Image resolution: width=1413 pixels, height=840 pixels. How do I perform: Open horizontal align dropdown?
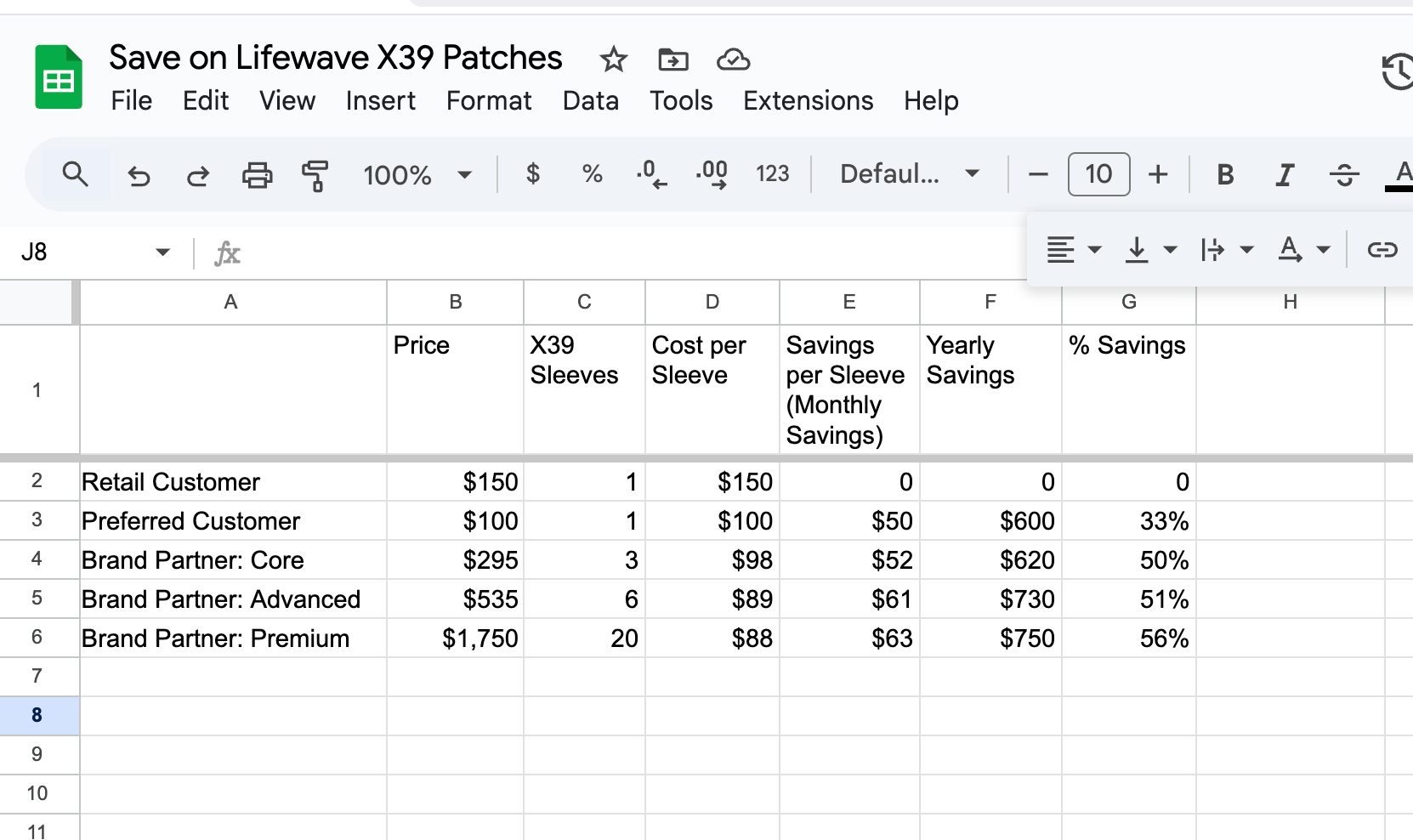click(1073, 249)
